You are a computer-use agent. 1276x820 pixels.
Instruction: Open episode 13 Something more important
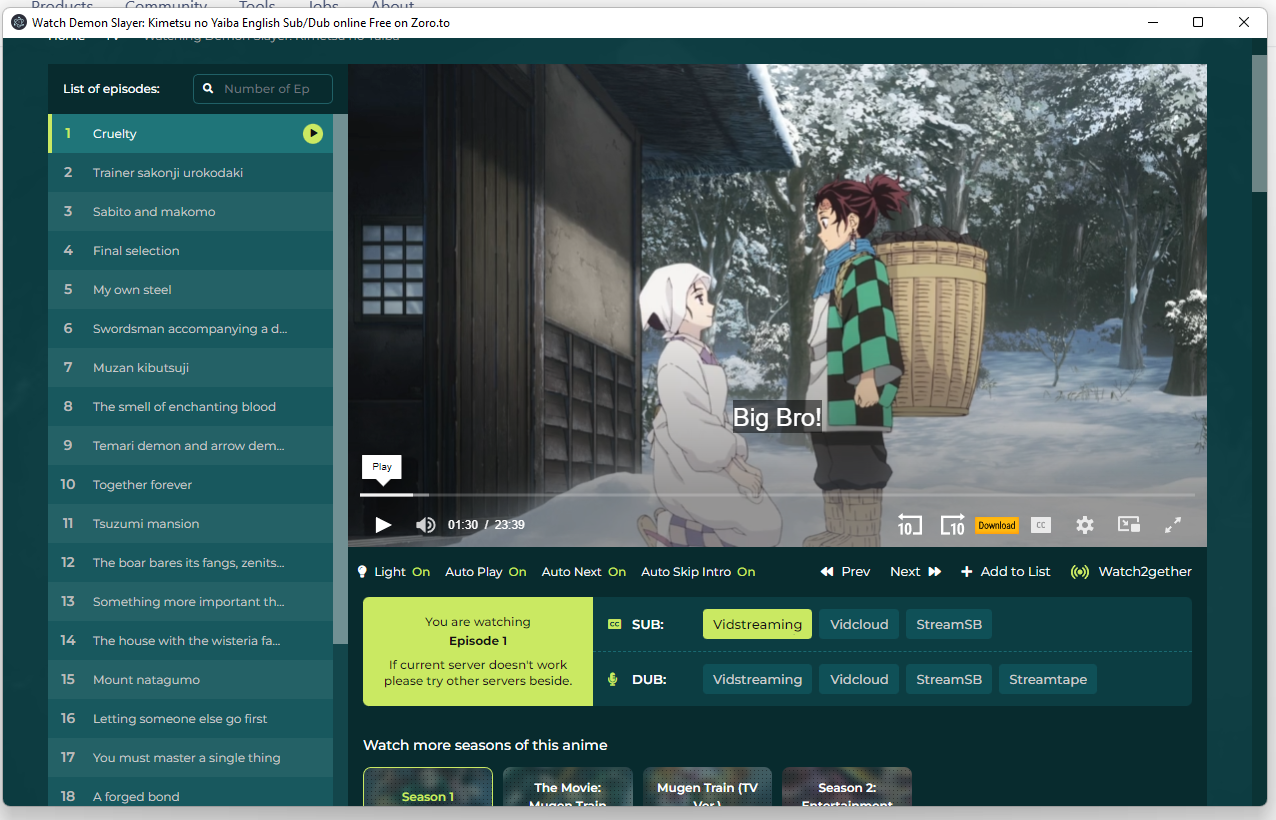190,602
